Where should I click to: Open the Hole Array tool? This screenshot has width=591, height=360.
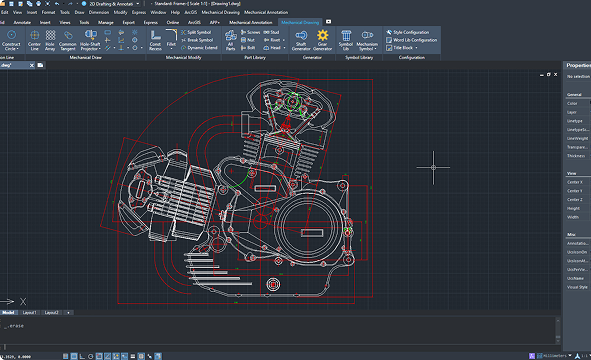(x=50, y=40)
